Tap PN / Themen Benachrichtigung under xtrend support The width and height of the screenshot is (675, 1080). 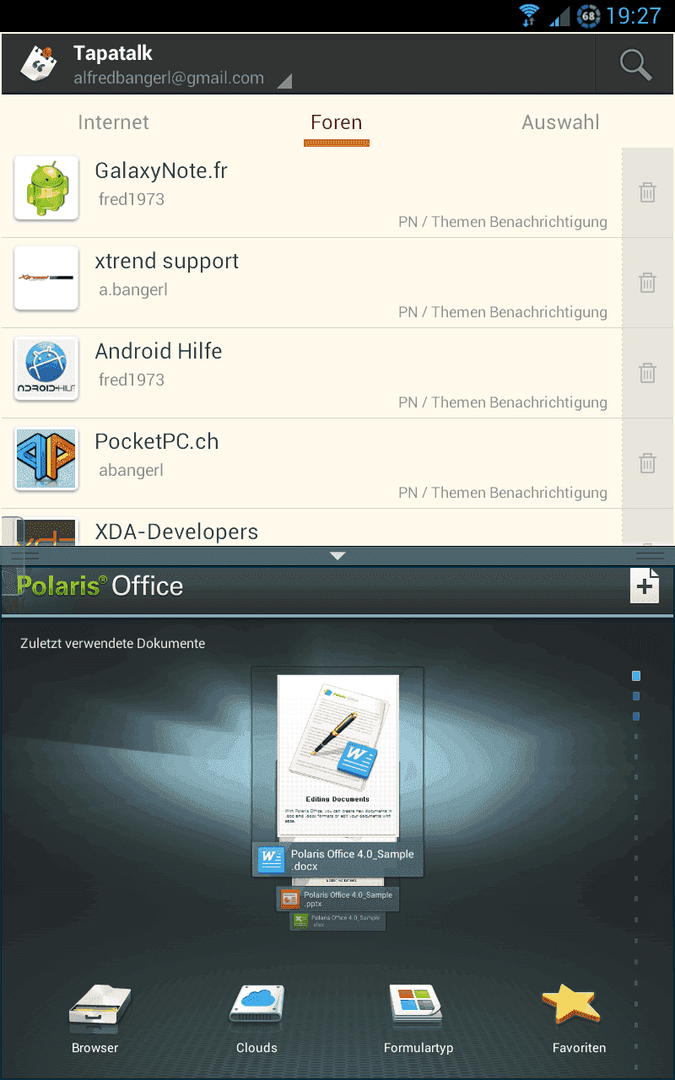[x=503, y=312]
